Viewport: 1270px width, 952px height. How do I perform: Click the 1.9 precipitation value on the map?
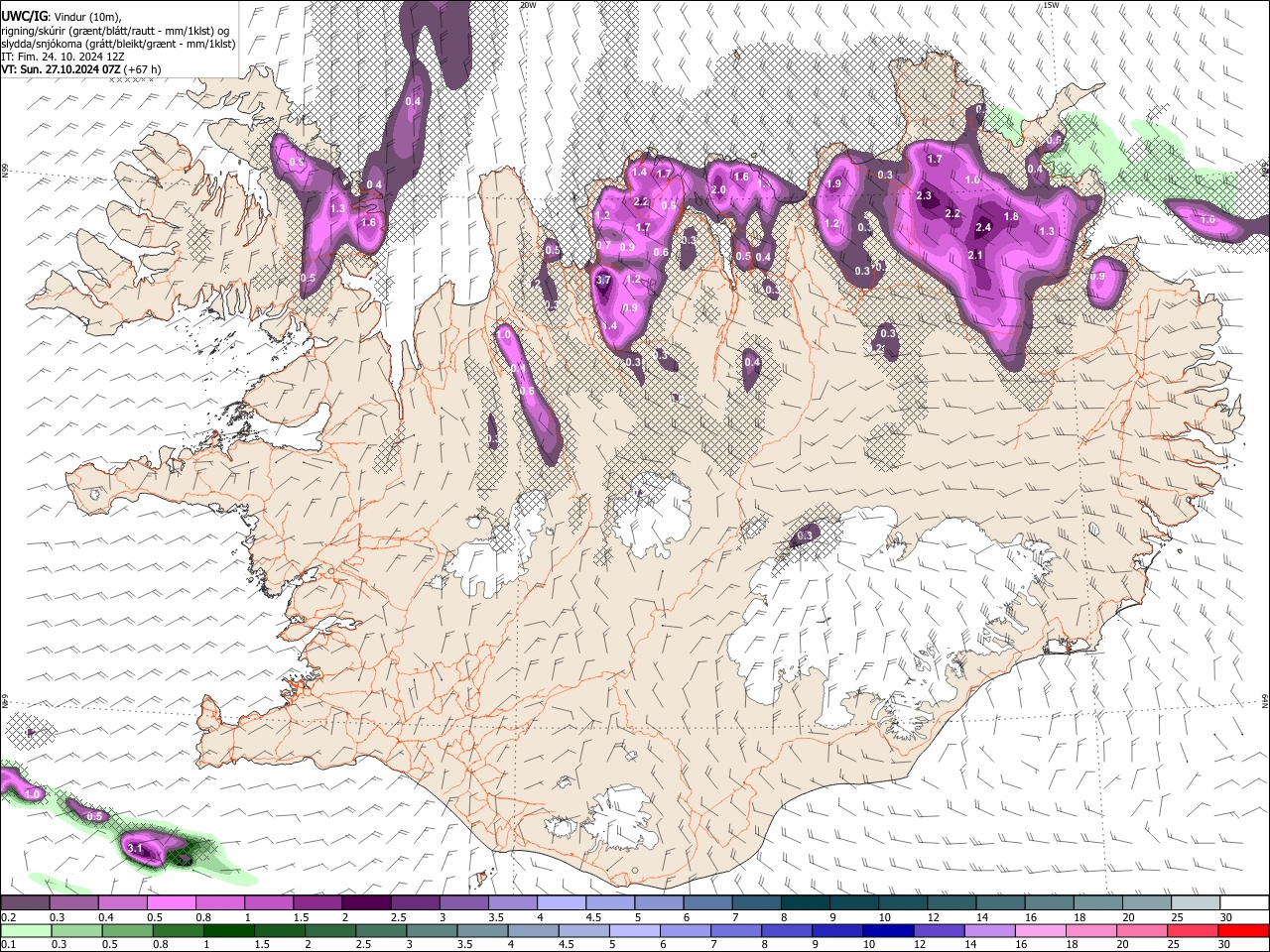click(x=834, y=184)
